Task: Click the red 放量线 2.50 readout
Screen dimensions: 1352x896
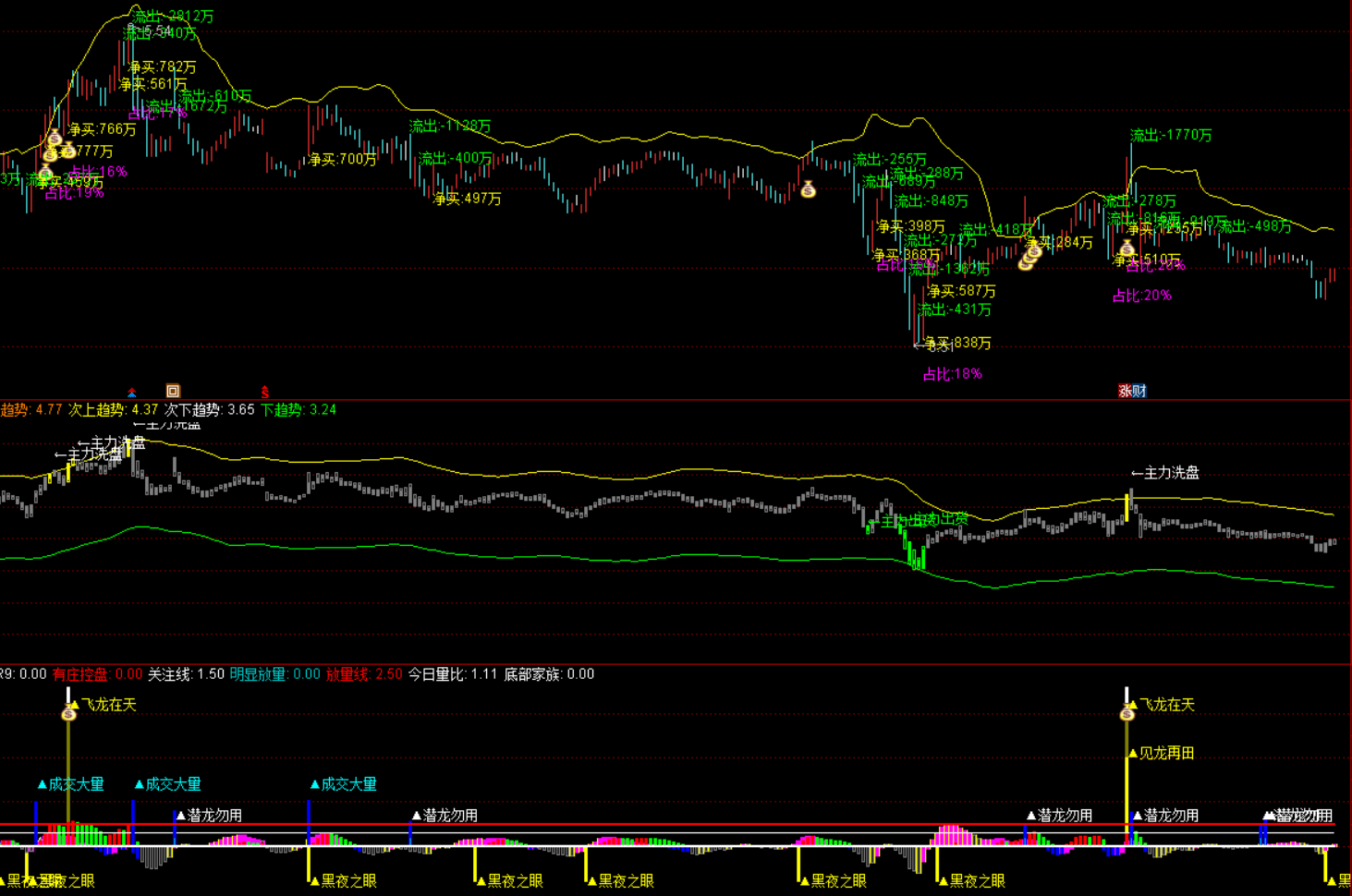Action: (364, 674)
